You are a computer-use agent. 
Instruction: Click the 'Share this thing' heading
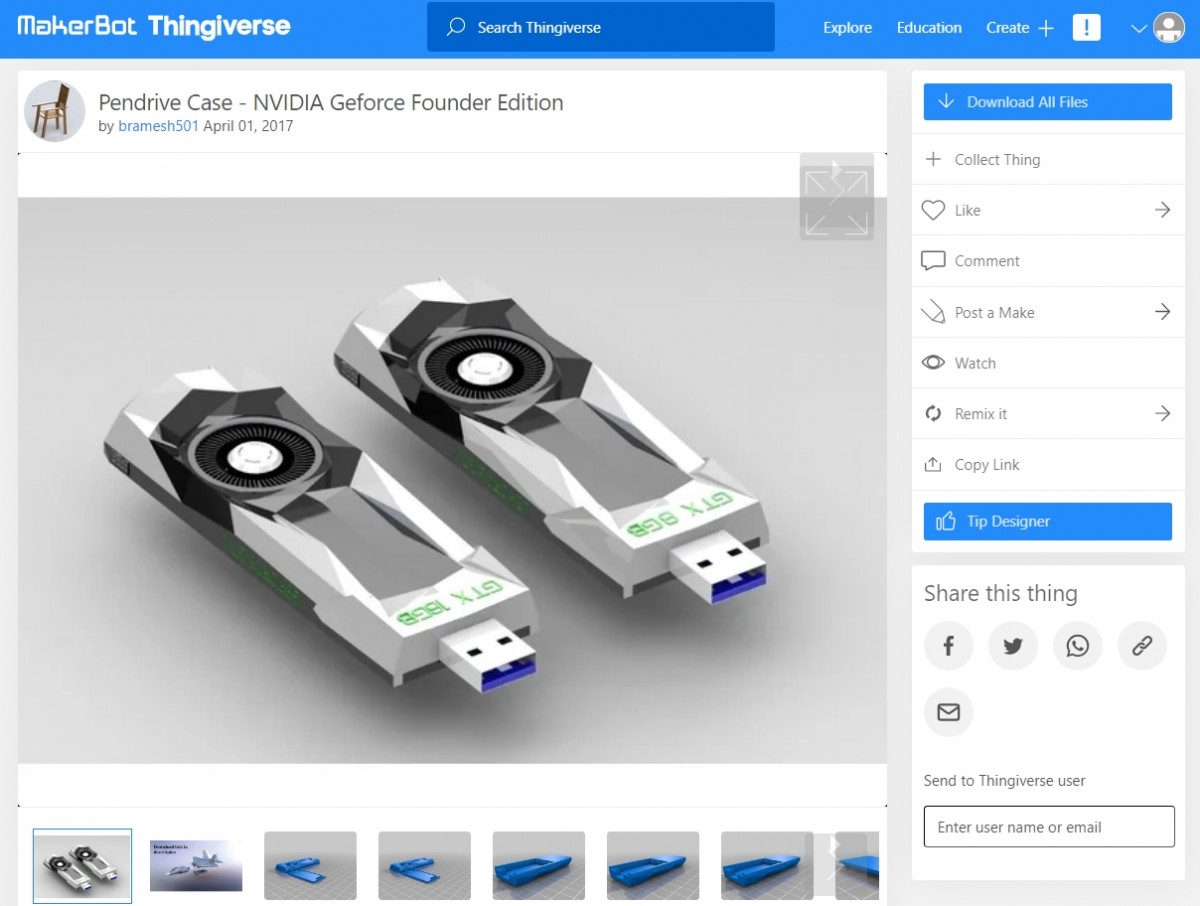(x=1000, y=593)
